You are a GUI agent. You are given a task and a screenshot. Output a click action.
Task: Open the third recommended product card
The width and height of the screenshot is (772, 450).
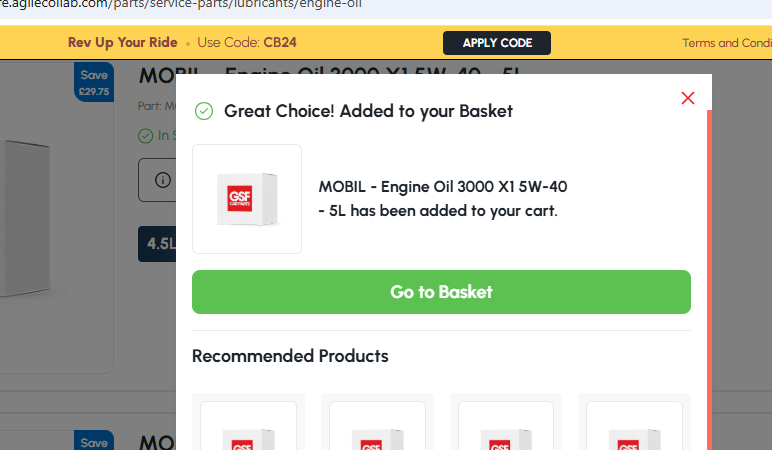pyautogui.click(x=506, y=422)
